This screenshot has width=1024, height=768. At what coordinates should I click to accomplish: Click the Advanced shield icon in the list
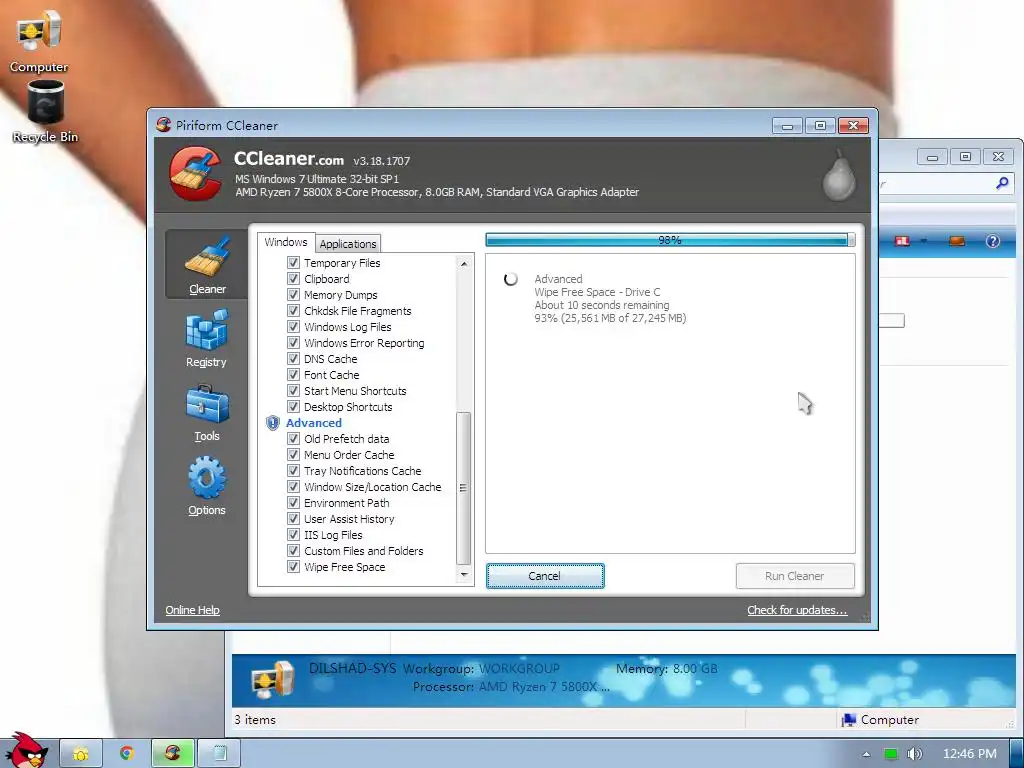[x=272, y=423]
